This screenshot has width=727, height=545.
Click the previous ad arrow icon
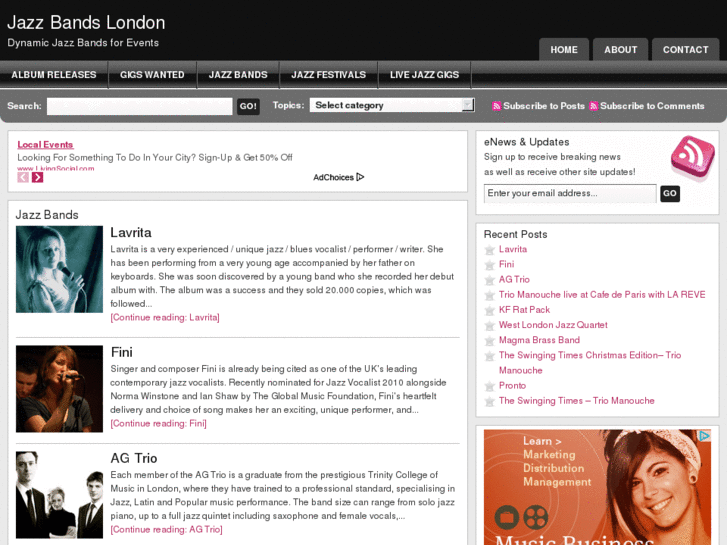pyautogui.click(x=23, y=177)
